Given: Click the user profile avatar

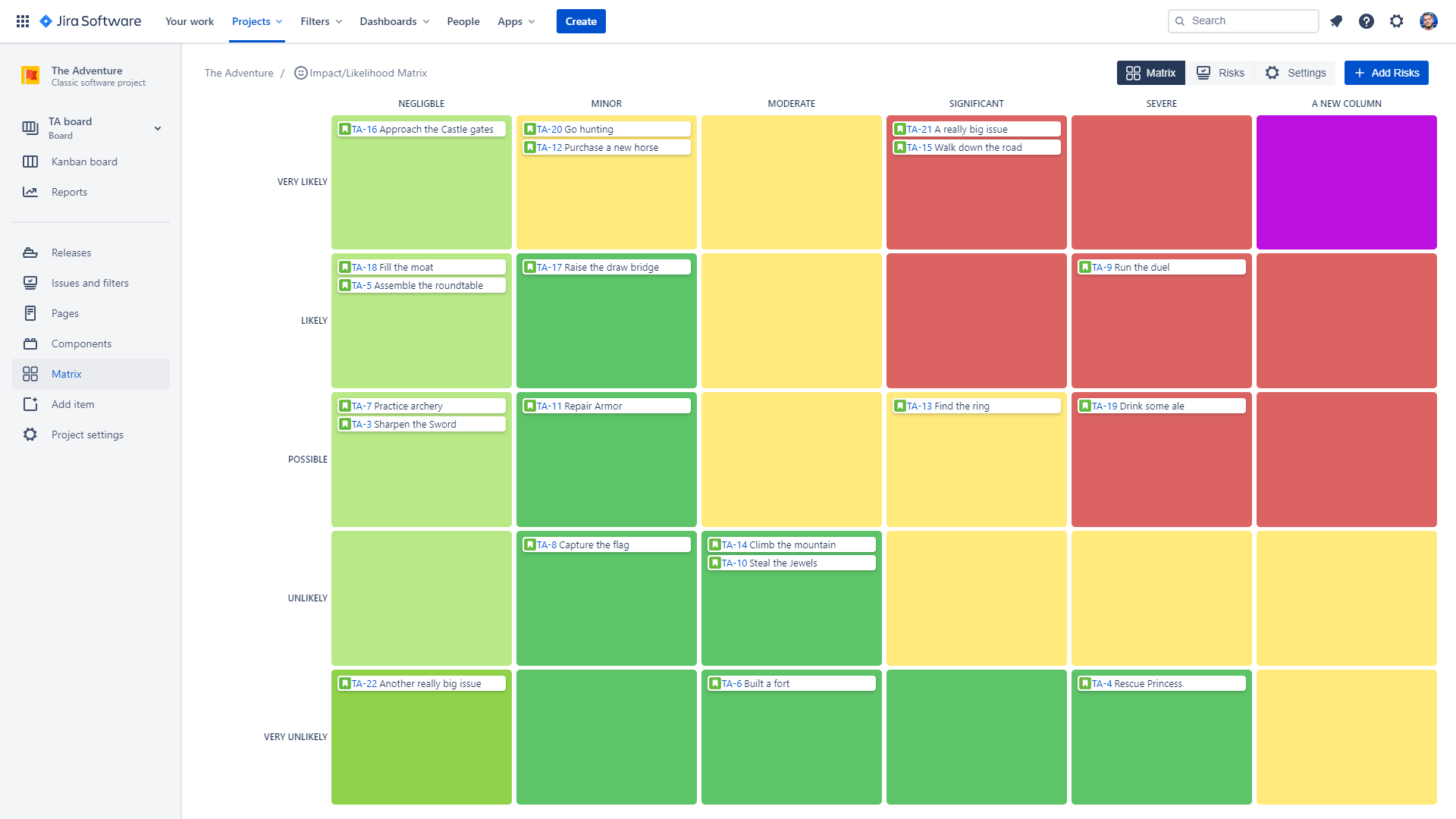Looking at the screenshot, I should [1429, 21].
